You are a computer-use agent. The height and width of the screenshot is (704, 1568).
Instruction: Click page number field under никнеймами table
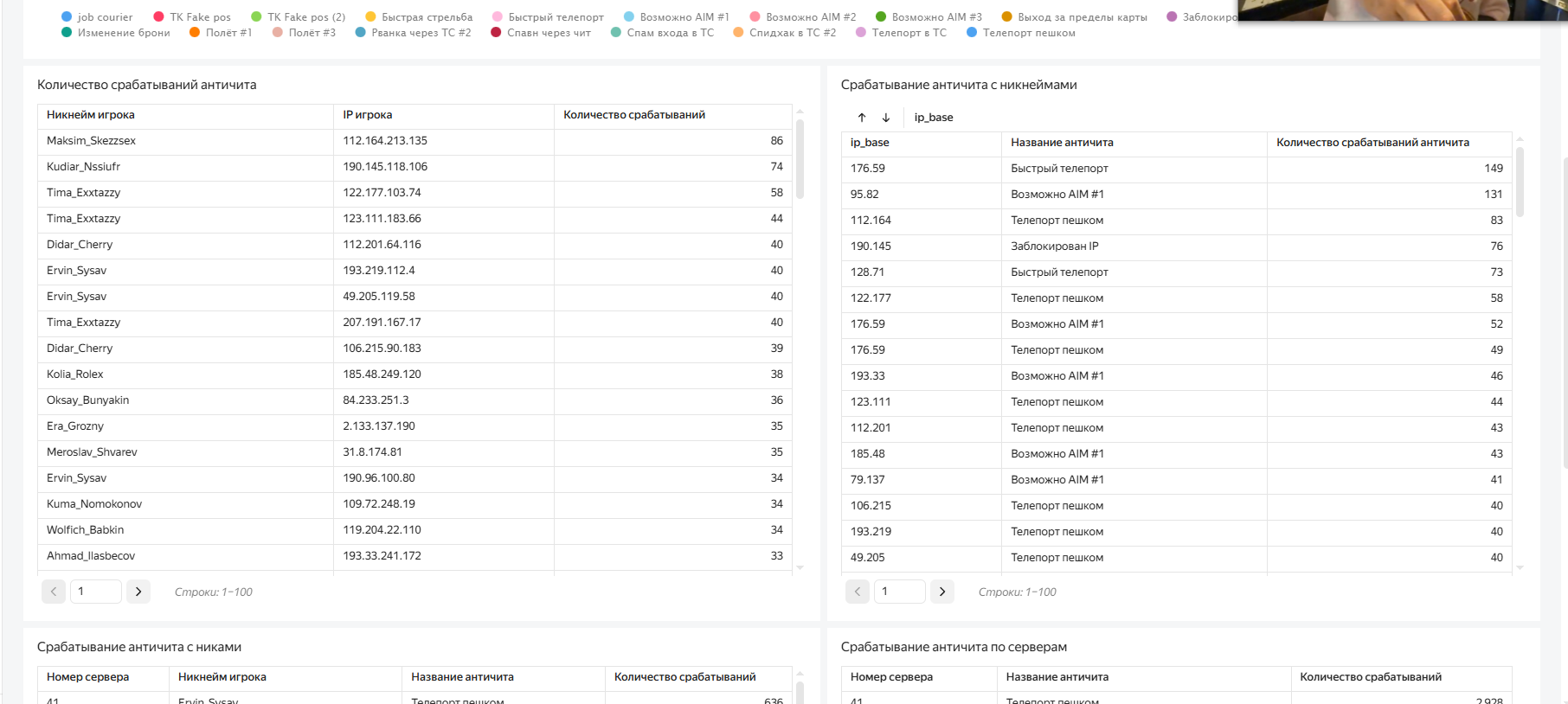pos(899,592)
